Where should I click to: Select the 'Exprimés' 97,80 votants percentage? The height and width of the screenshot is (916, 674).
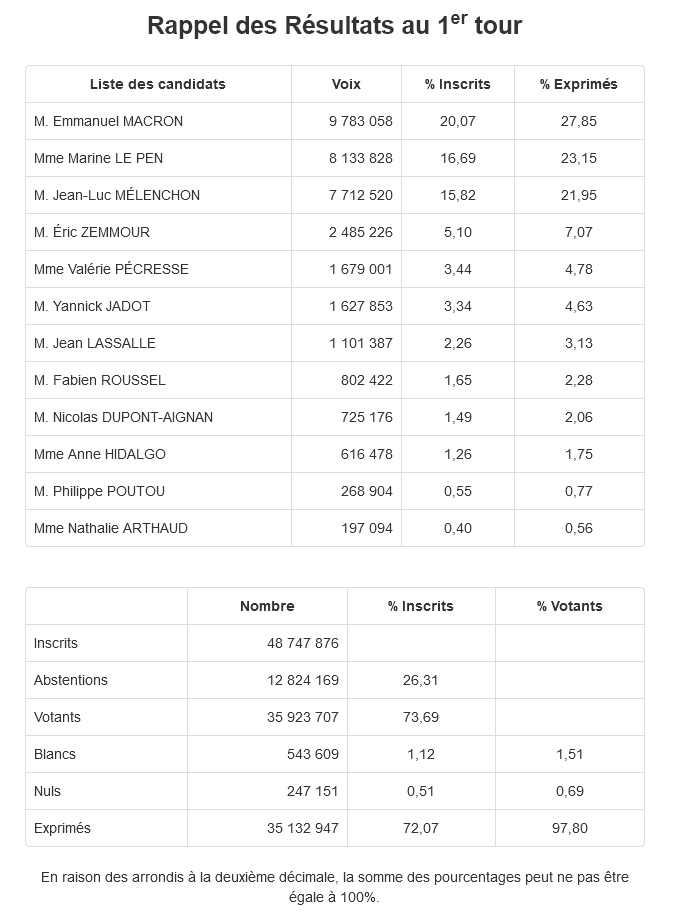(569, 828)
